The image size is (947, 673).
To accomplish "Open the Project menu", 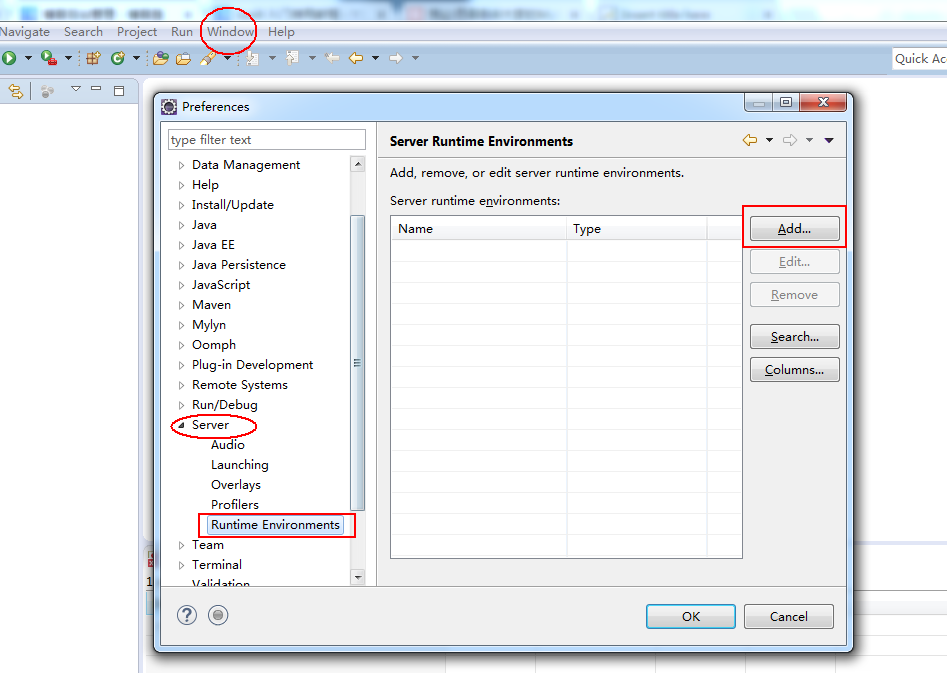I will (137, 31).
